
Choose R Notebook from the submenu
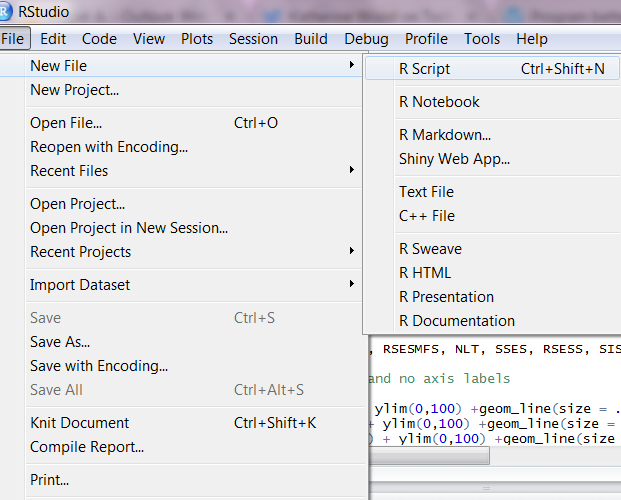click(x=439, y=102)
